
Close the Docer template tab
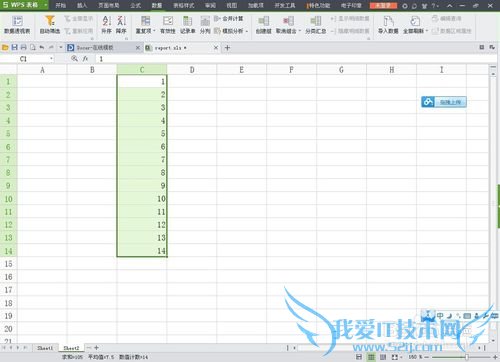click(138, 48)
